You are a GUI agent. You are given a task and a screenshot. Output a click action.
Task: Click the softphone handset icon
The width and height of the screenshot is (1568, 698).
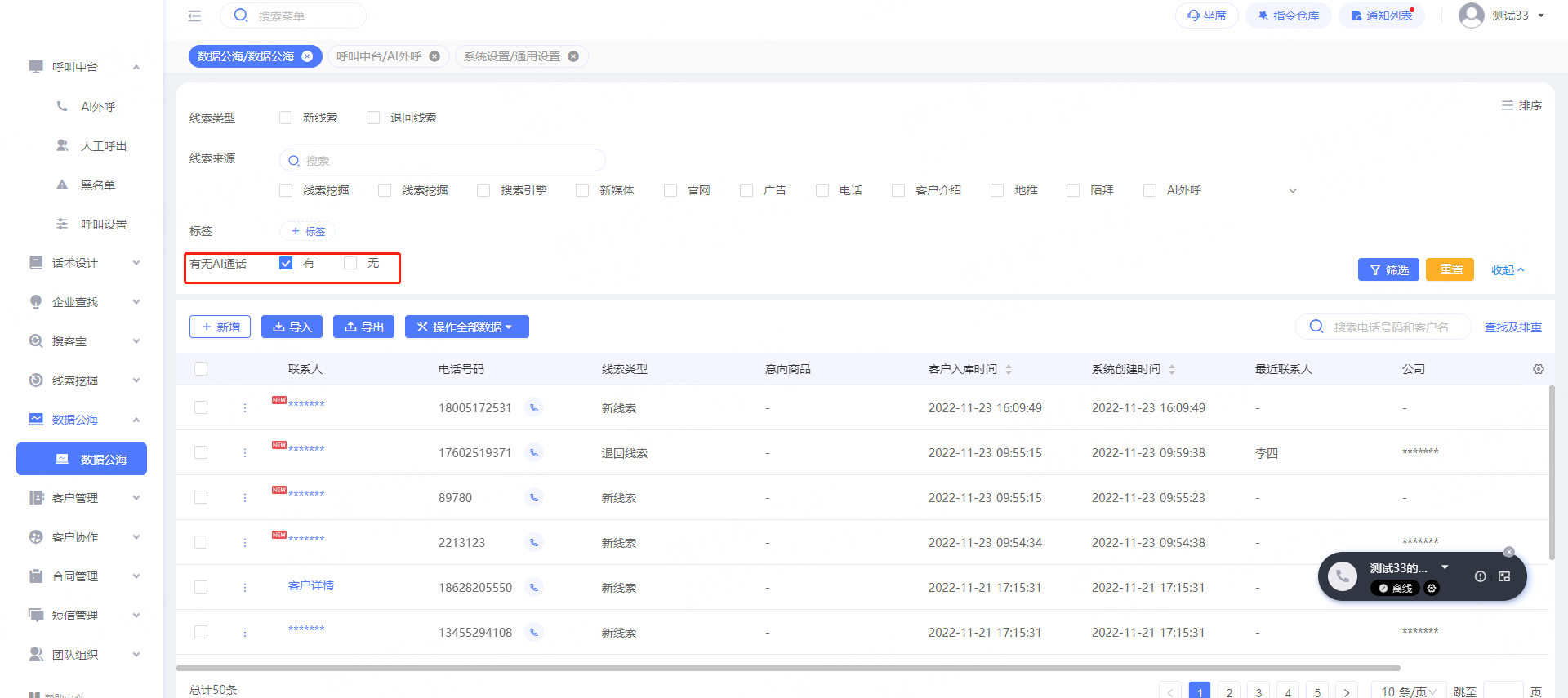1342,576
